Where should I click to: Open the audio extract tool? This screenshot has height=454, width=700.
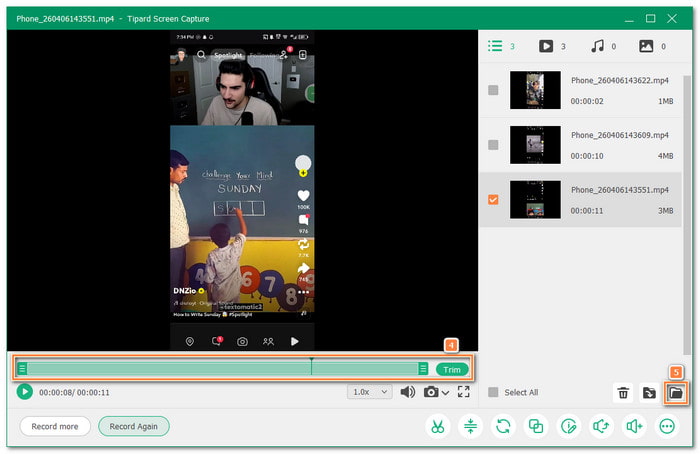point(601,426)
